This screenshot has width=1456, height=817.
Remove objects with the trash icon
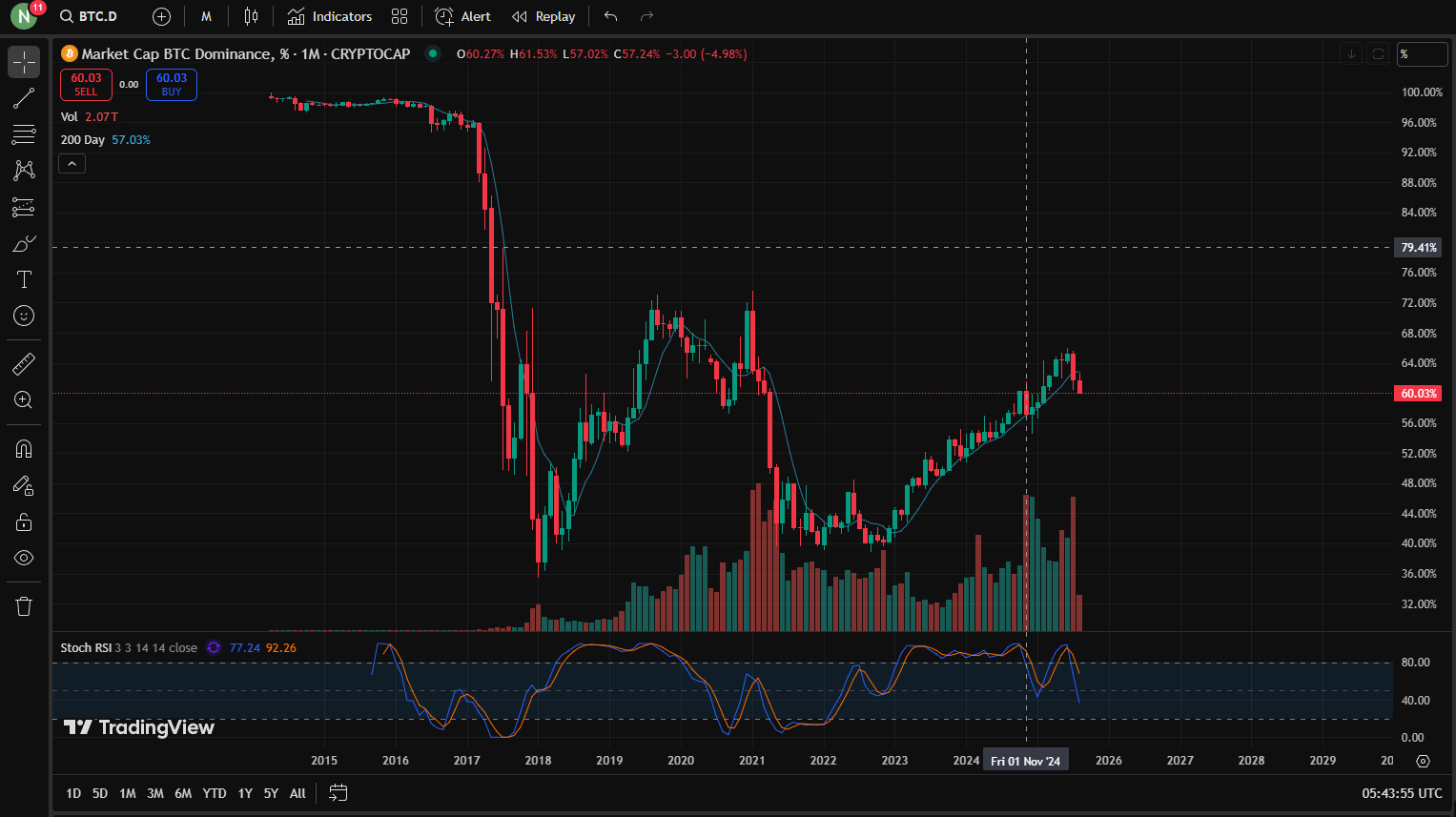tap(24, 606)
